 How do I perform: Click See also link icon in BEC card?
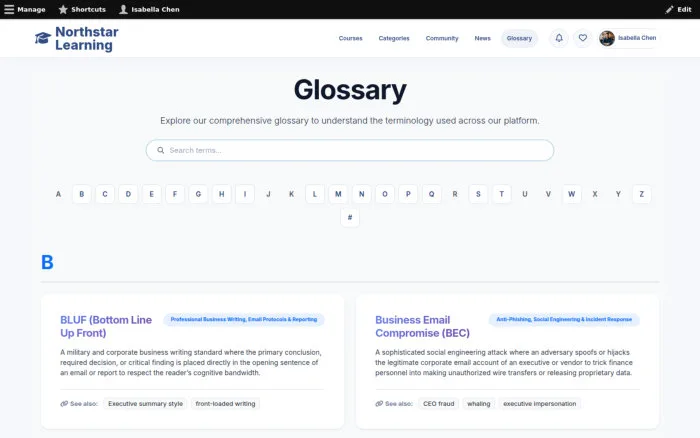click(379, 404)
